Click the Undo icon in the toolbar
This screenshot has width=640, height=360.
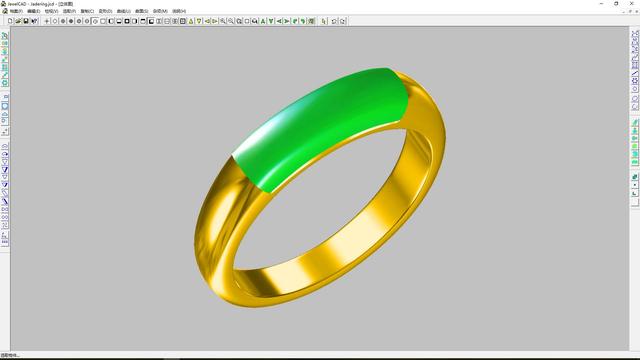334,21
